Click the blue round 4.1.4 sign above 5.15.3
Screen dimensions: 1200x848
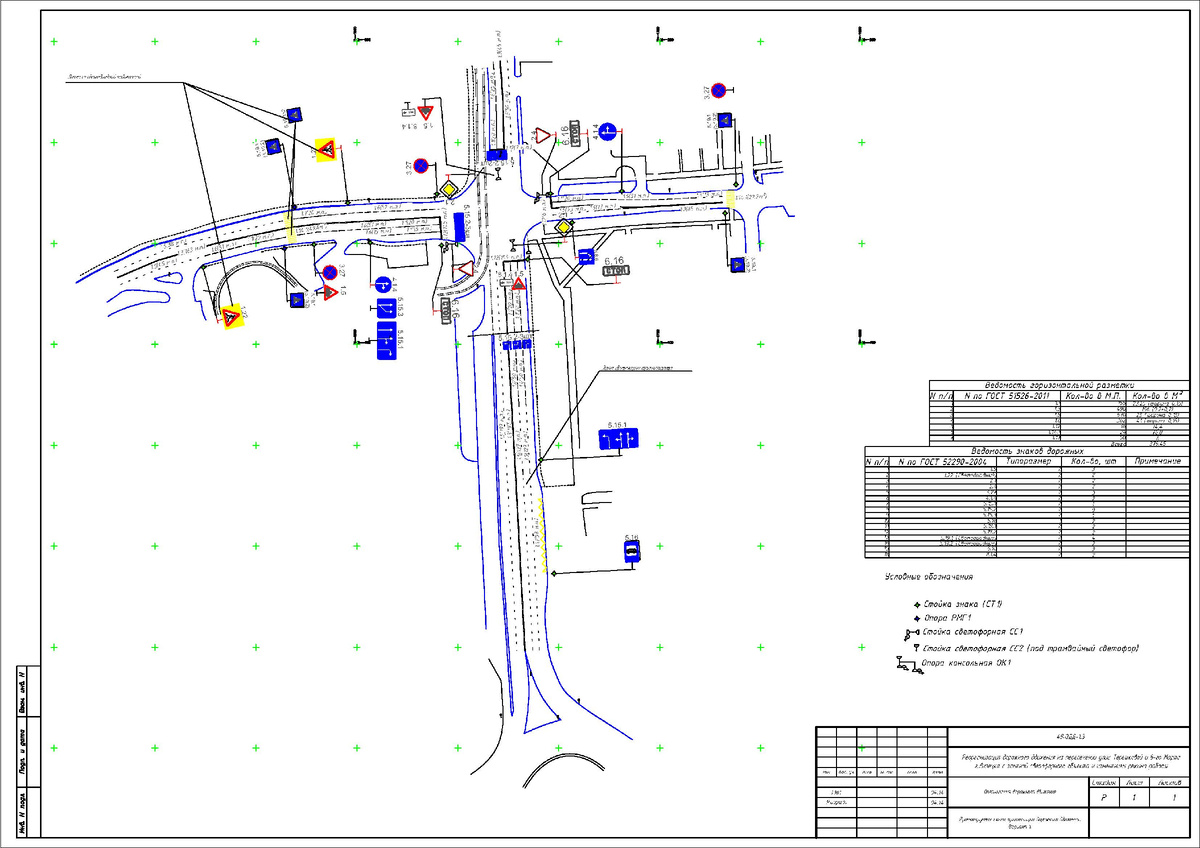[384, 284]
